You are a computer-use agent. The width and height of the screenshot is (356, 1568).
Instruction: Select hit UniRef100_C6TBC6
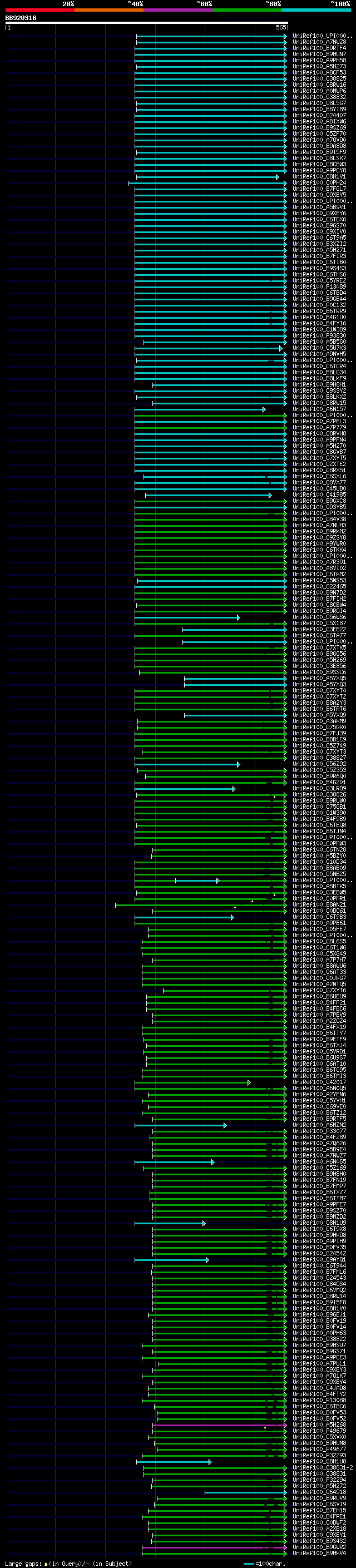(x=319, y=1406)
